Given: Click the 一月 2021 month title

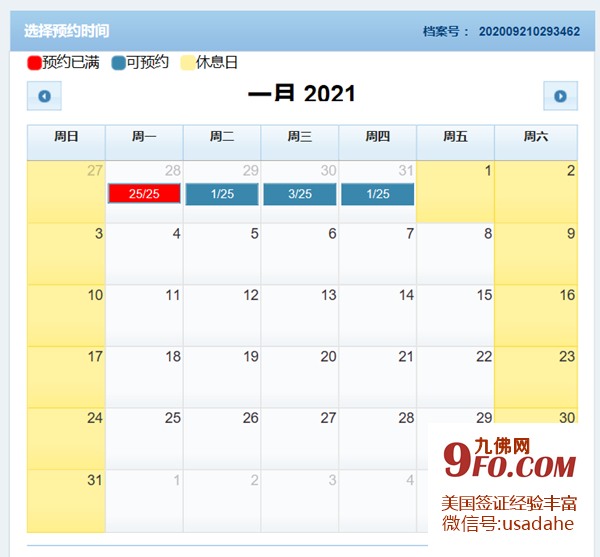Looking at the screenshot, I should coord(301,94).
